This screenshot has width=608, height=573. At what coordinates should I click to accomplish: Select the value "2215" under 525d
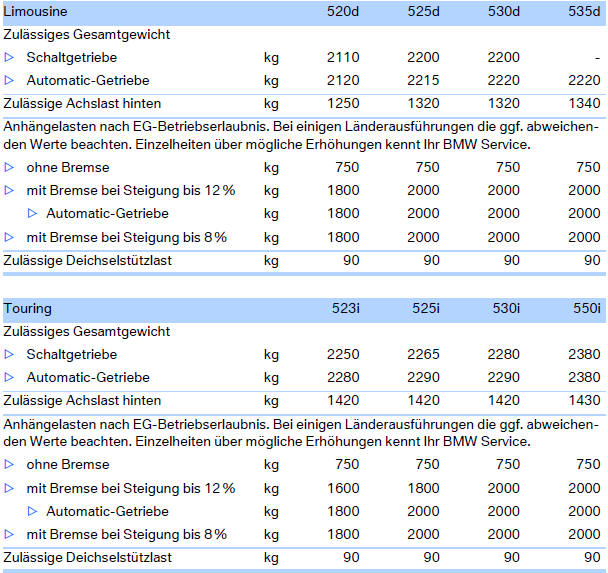[423, 80]
